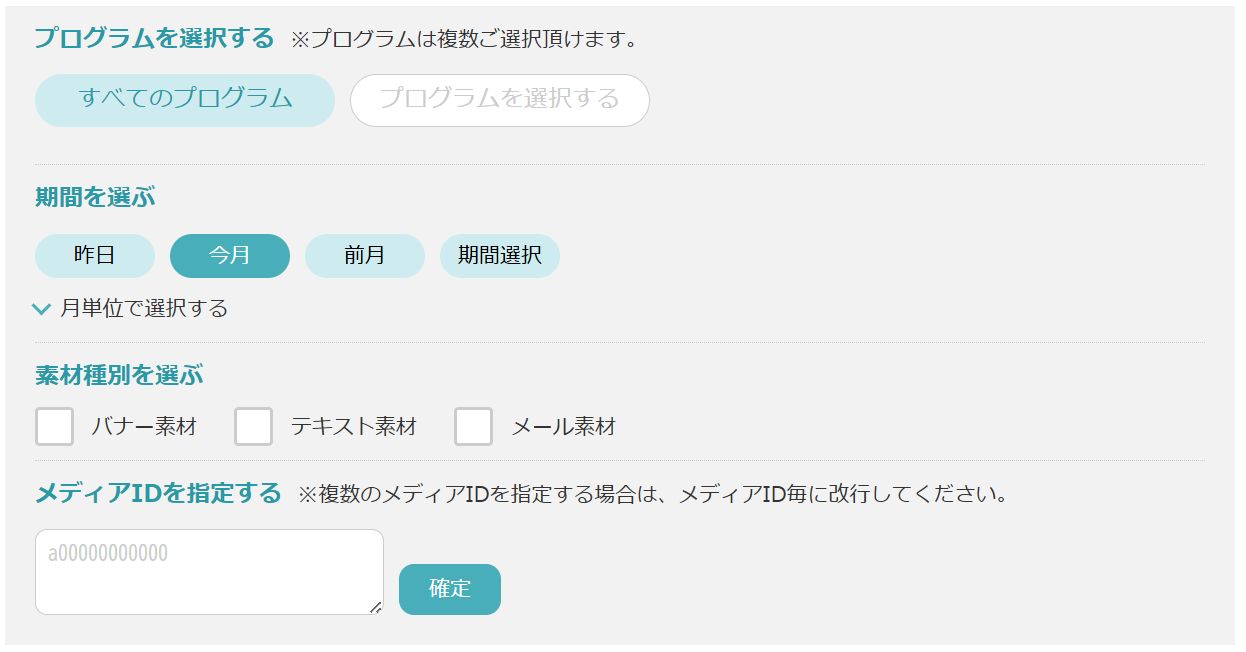1246x652 pixels.
Task: Enable the テキスト素材 checkbox
Action: pyautogui.click(x=254, y=427)
